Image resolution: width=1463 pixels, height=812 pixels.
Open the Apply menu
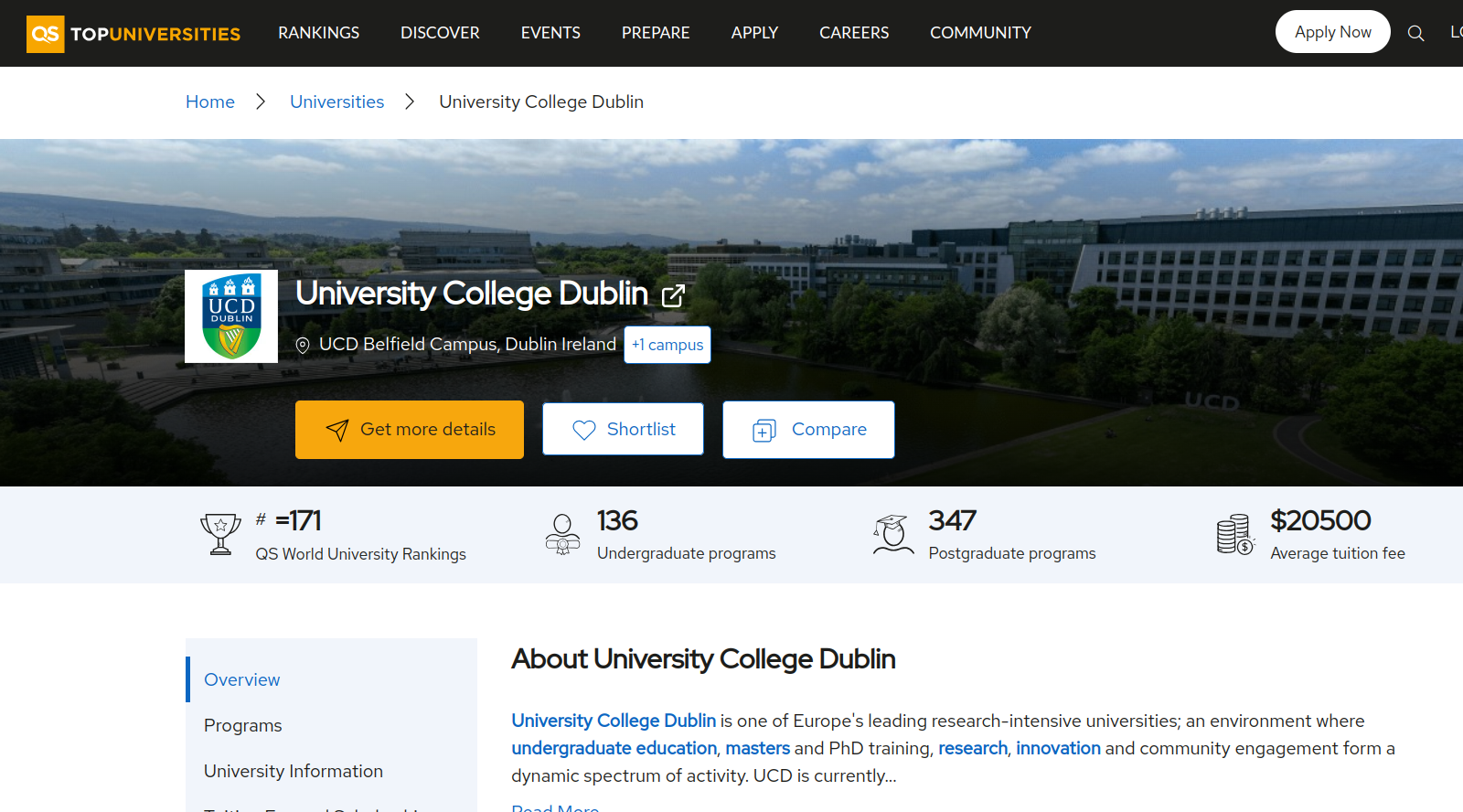point(754,33)
